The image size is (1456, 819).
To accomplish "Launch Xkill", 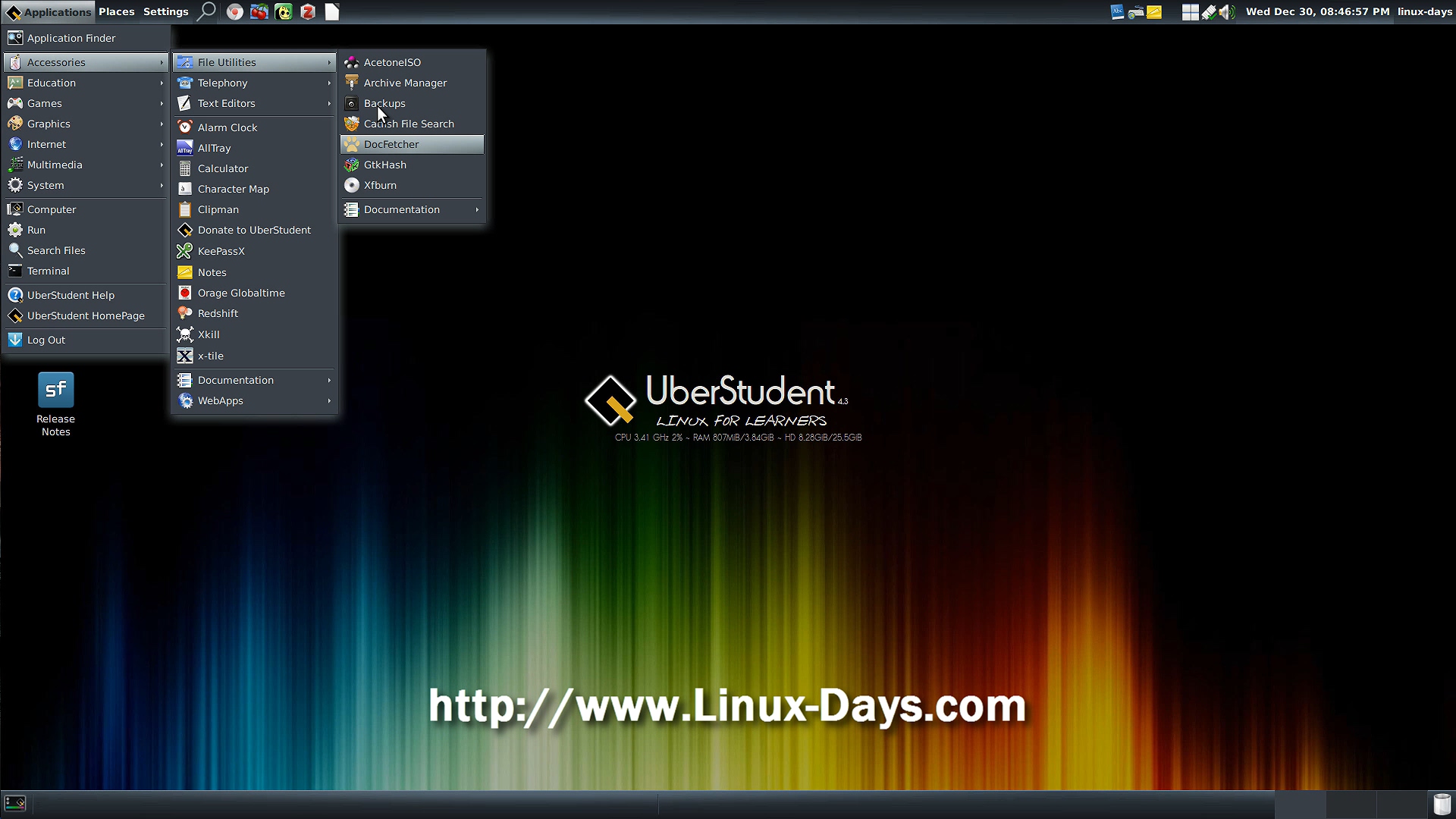I will click(255, 334).
